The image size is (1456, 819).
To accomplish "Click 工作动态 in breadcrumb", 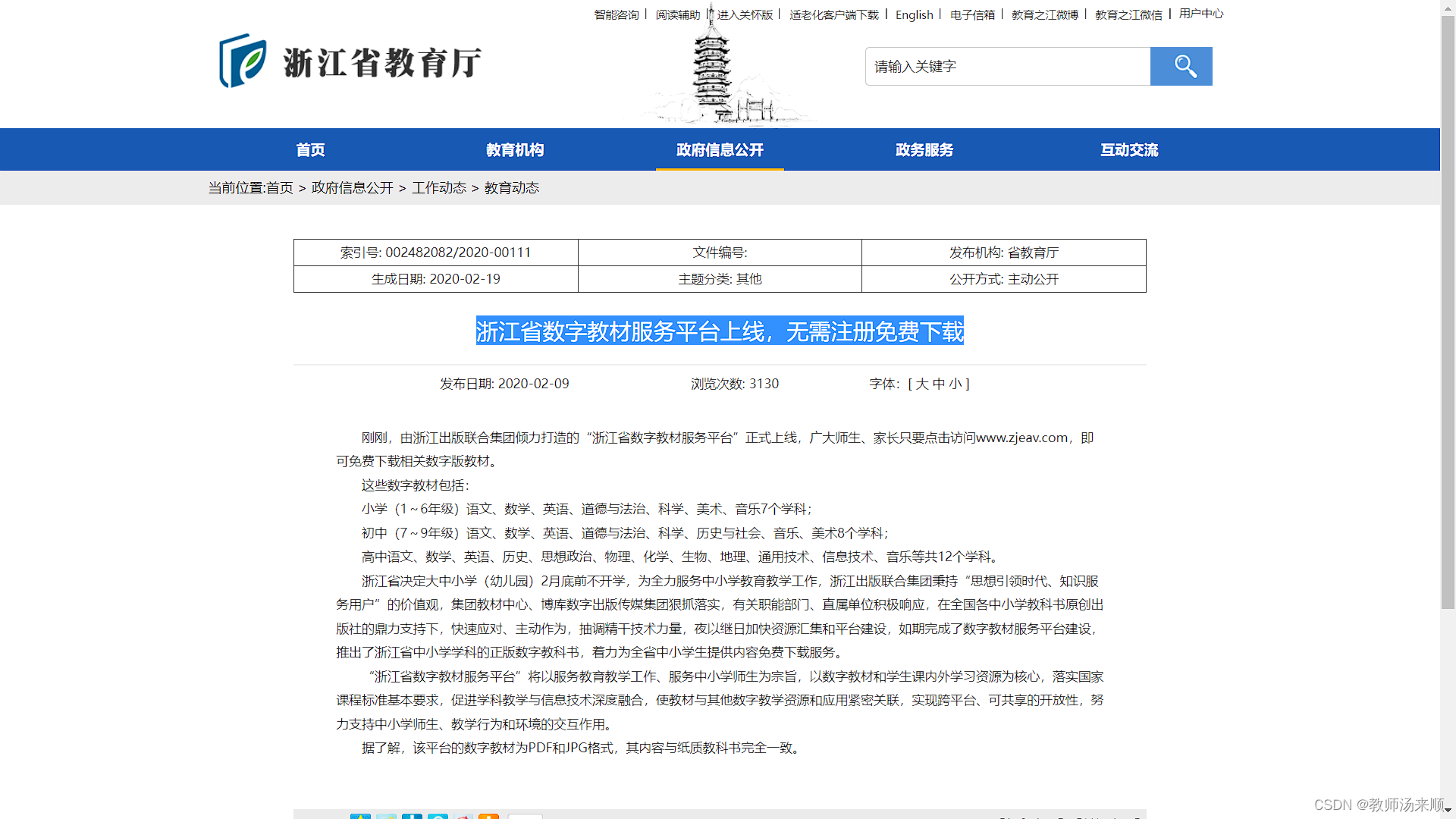I will 438,187.
